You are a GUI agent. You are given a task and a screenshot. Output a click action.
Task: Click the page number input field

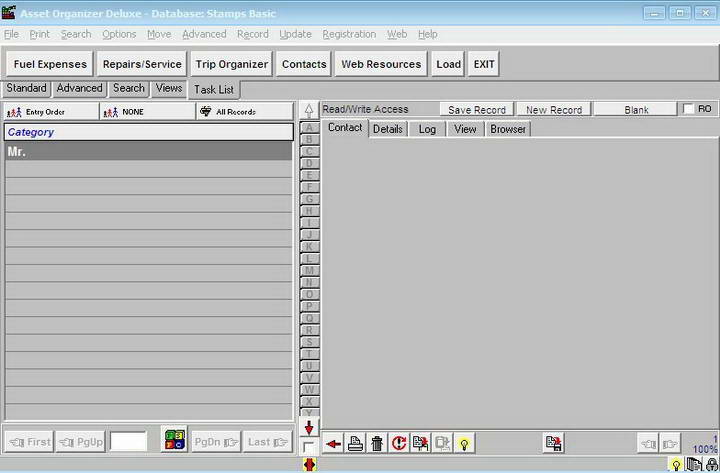pos(128,442)
